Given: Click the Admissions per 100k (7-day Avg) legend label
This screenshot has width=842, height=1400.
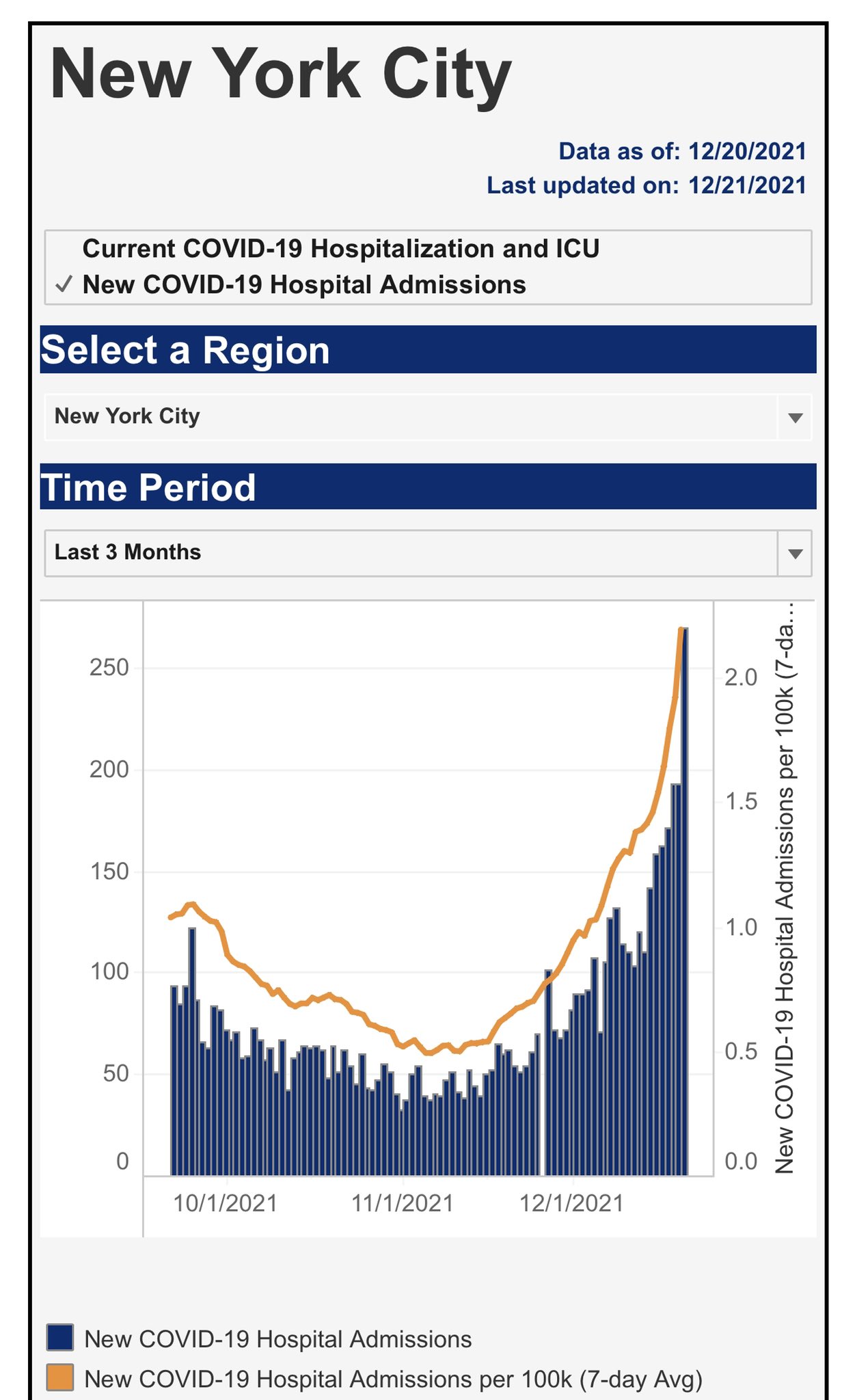Looking at the screenshot, I should pyautogui.click(x=393, y=1379).
